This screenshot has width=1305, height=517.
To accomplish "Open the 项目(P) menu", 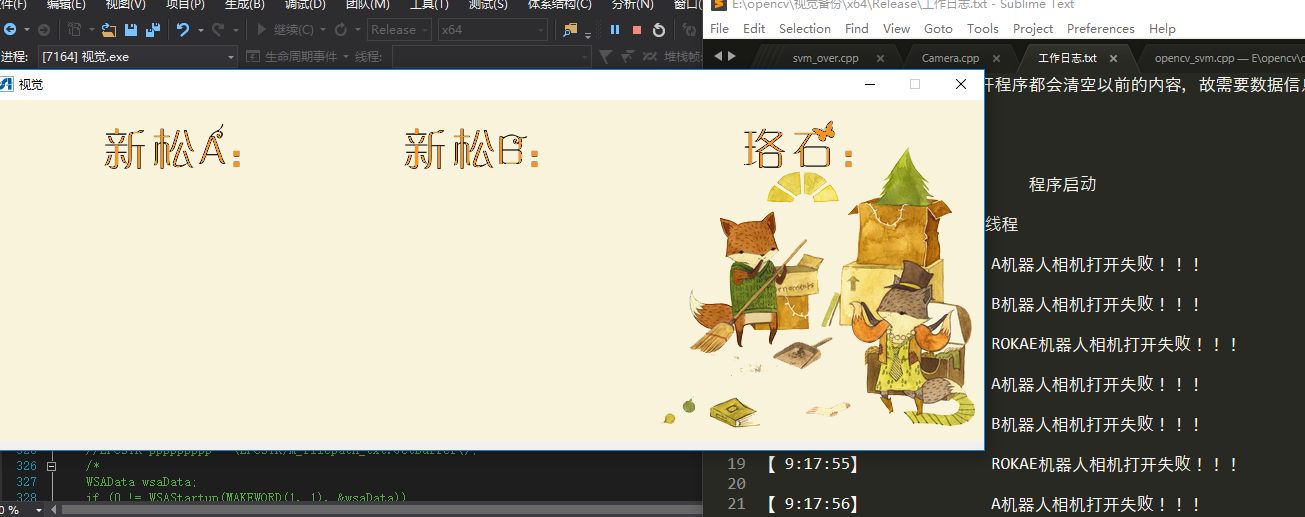I will point(185,5).
